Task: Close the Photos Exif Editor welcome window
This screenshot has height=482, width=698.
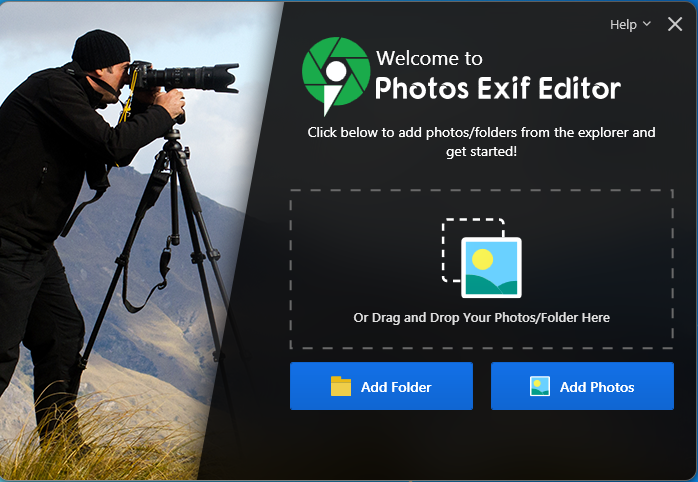Action: 675,24
